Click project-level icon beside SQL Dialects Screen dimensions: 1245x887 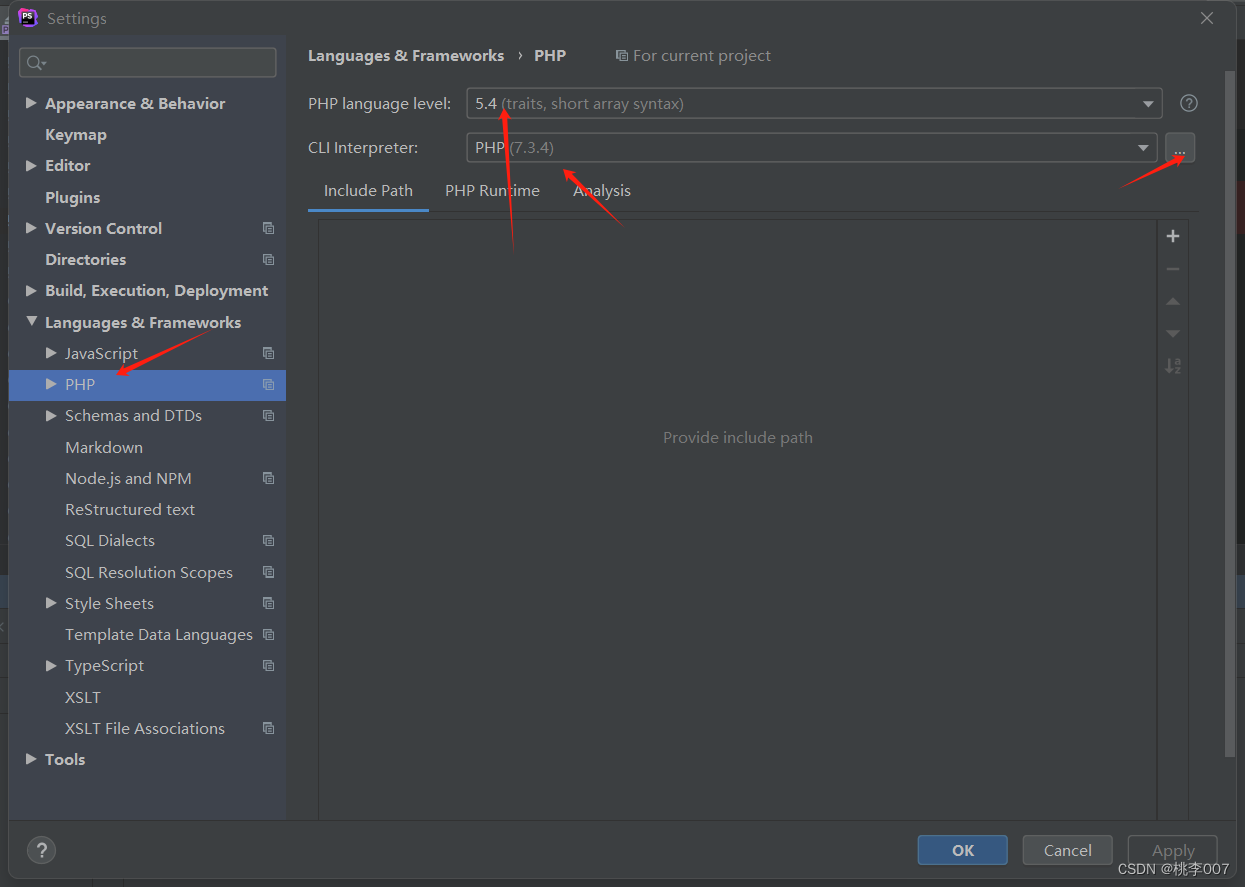(x=268, y=540)
